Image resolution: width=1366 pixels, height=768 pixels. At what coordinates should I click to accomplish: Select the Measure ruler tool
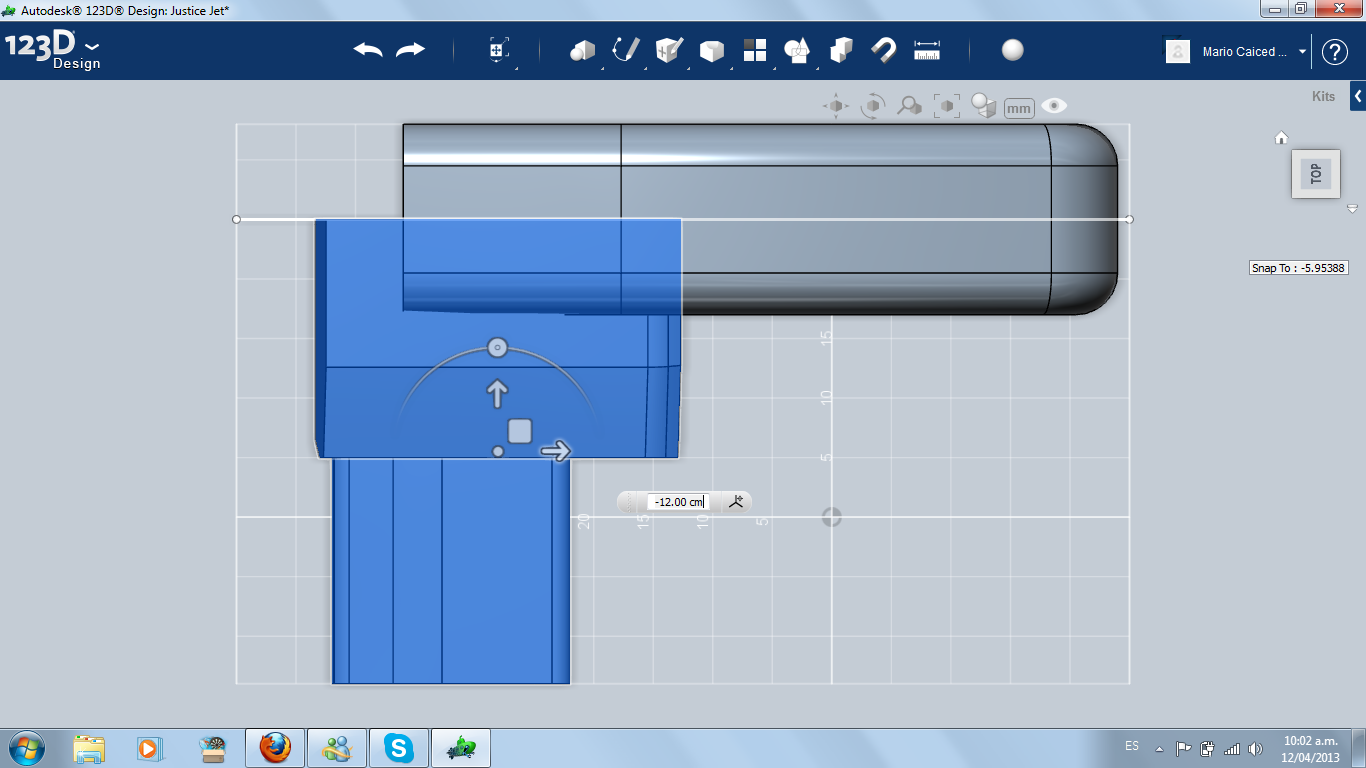click(x=927, y=50)
